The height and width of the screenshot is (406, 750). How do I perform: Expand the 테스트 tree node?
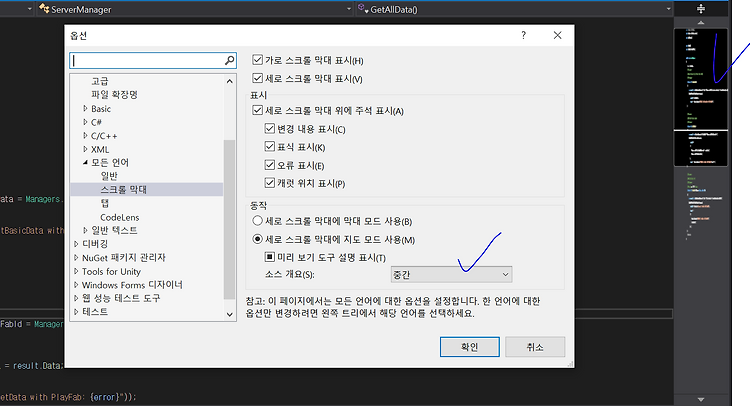[x=76, y=312]
